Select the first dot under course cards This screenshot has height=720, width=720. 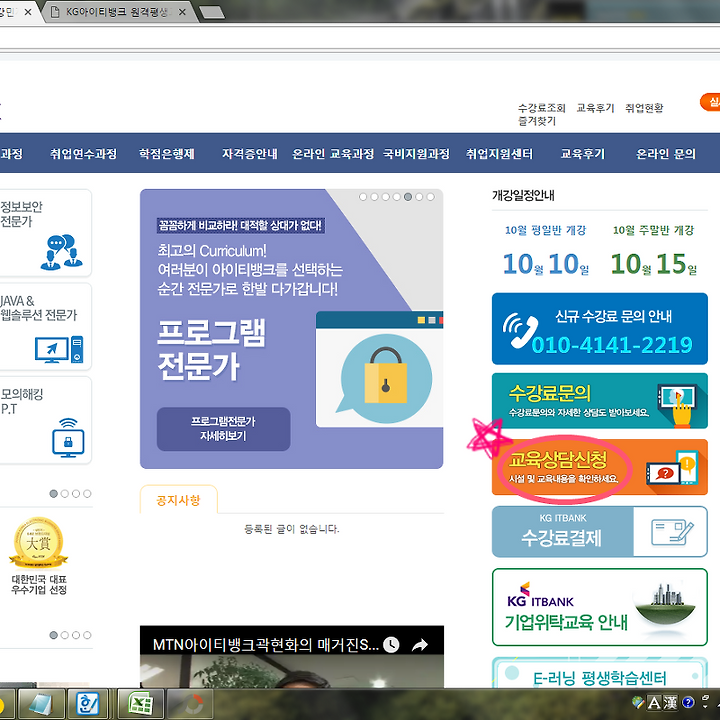pos(54,494)
